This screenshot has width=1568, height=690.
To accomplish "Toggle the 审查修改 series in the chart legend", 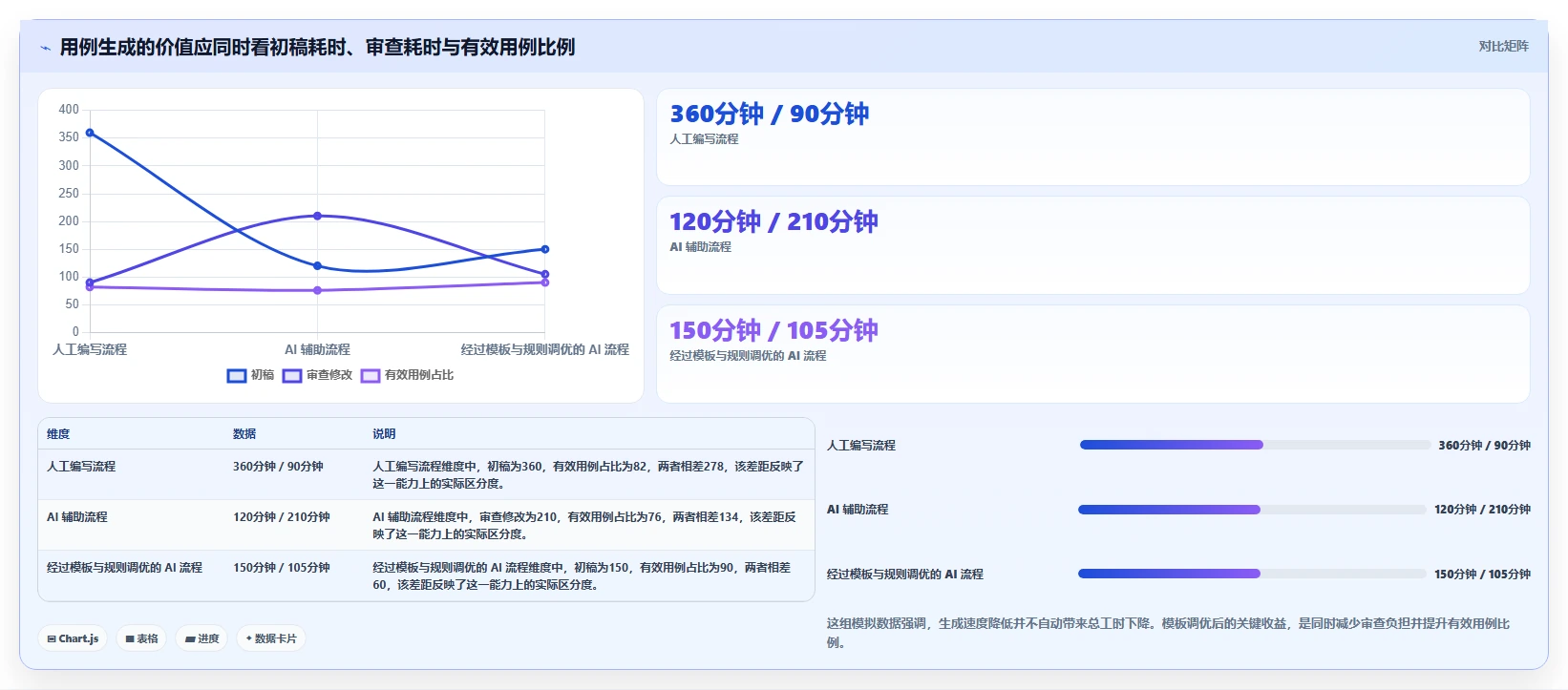I will pos(318,375).
